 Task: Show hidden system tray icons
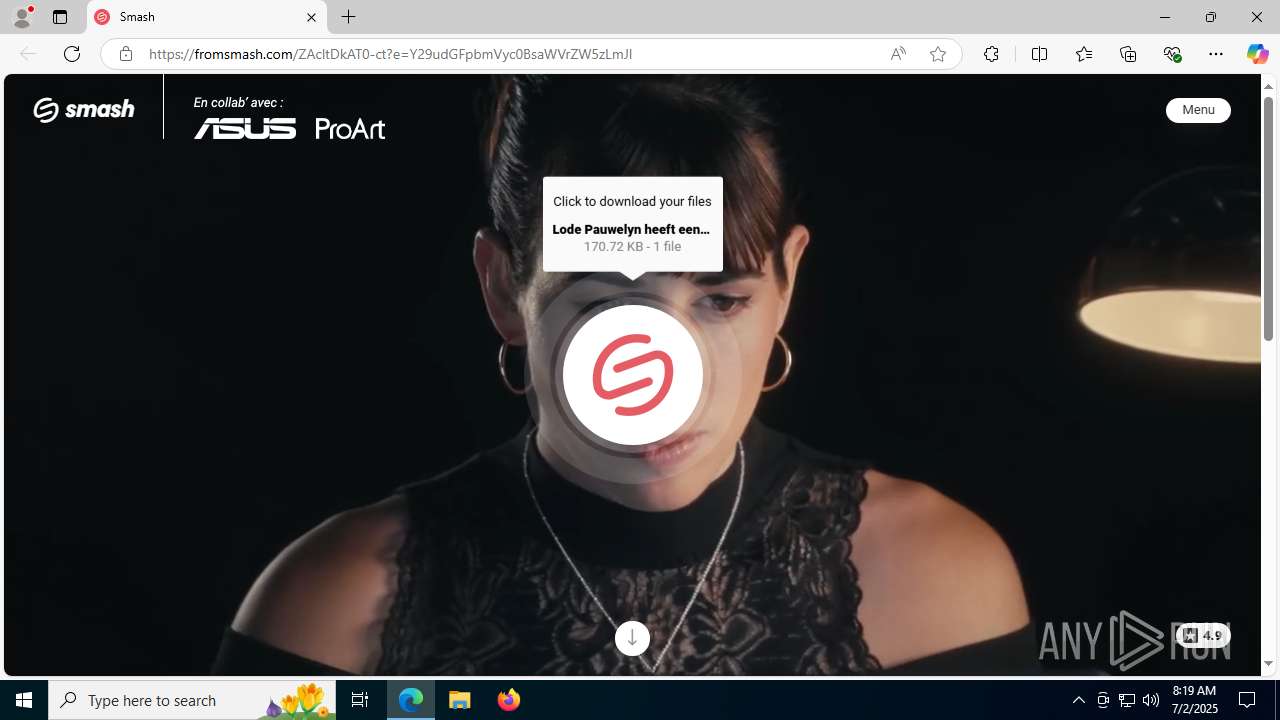[x=1078, y=700]
